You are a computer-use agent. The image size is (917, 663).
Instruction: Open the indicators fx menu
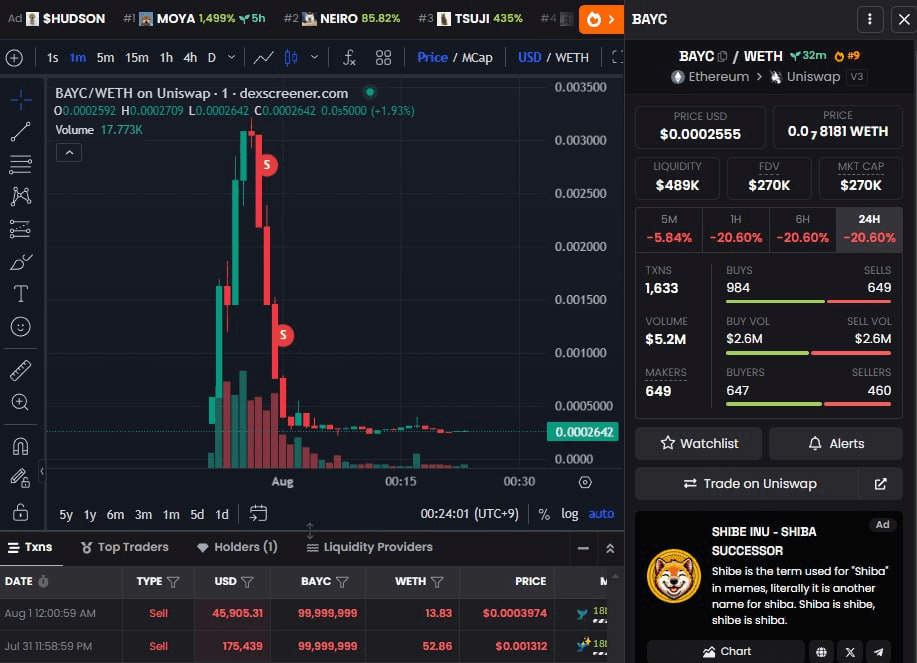coord(349,57)
